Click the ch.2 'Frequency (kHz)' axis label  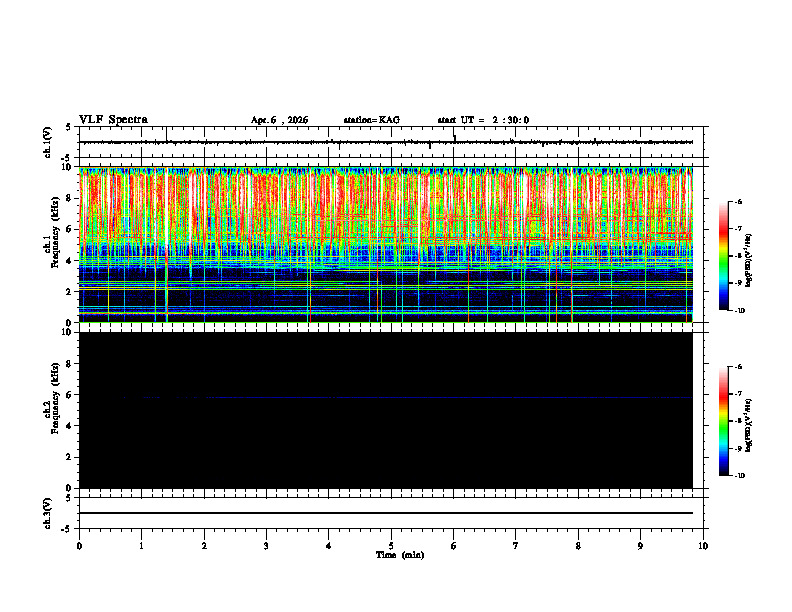[x=56, y=398]
